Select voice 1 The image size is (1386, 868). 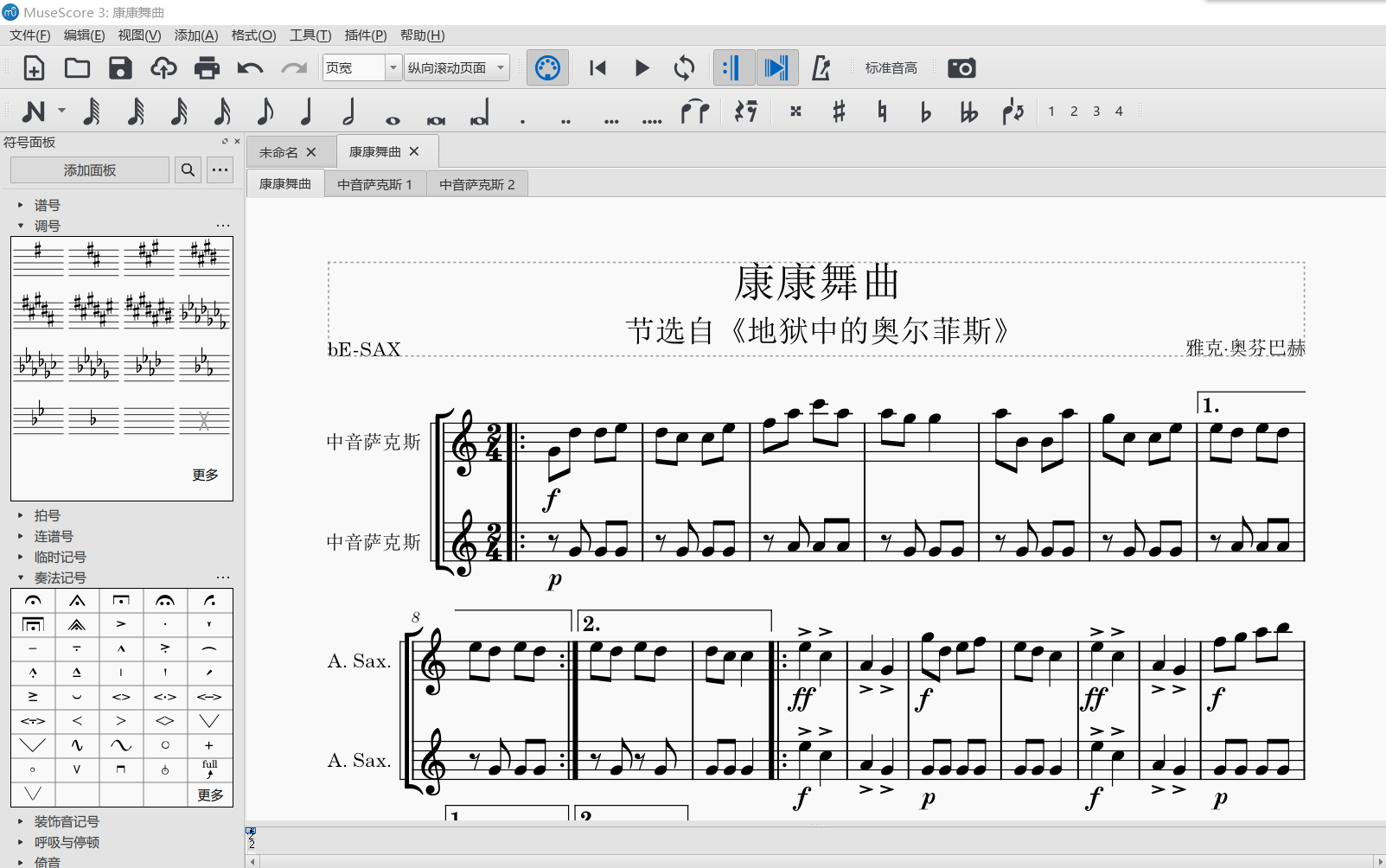(x=1051, y=111)
